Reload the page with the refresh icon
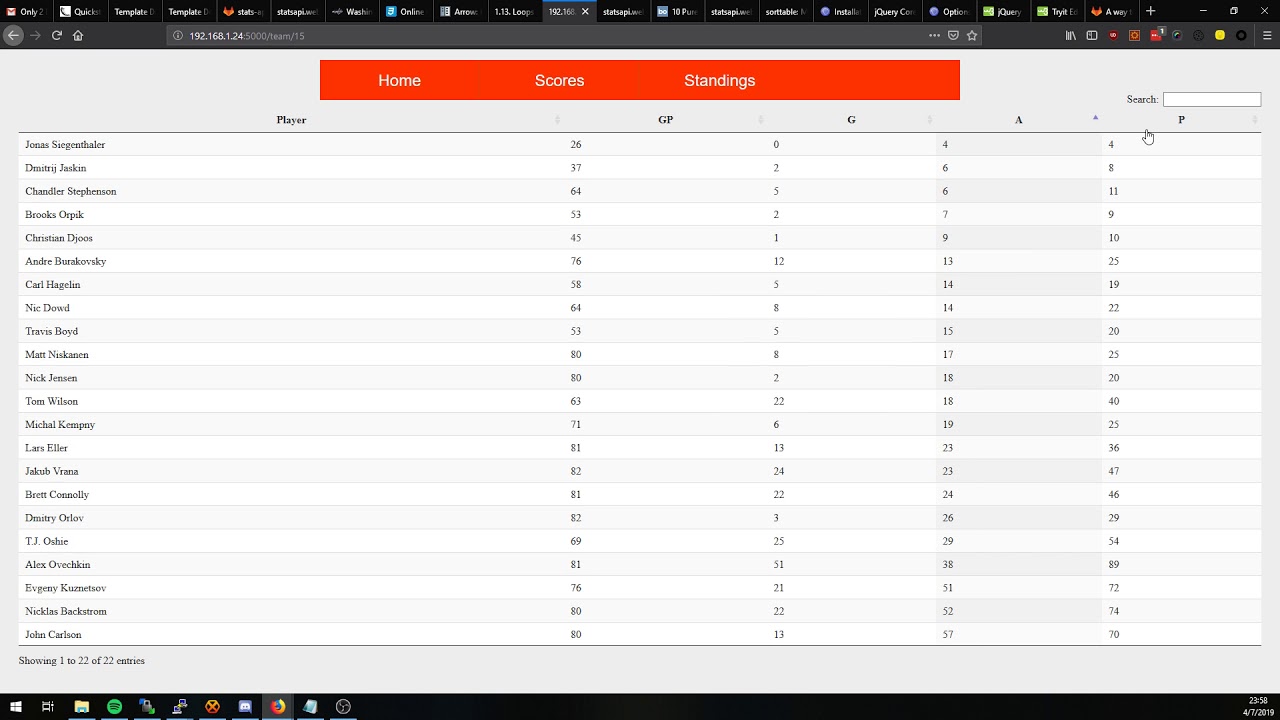 coord(57,35)
